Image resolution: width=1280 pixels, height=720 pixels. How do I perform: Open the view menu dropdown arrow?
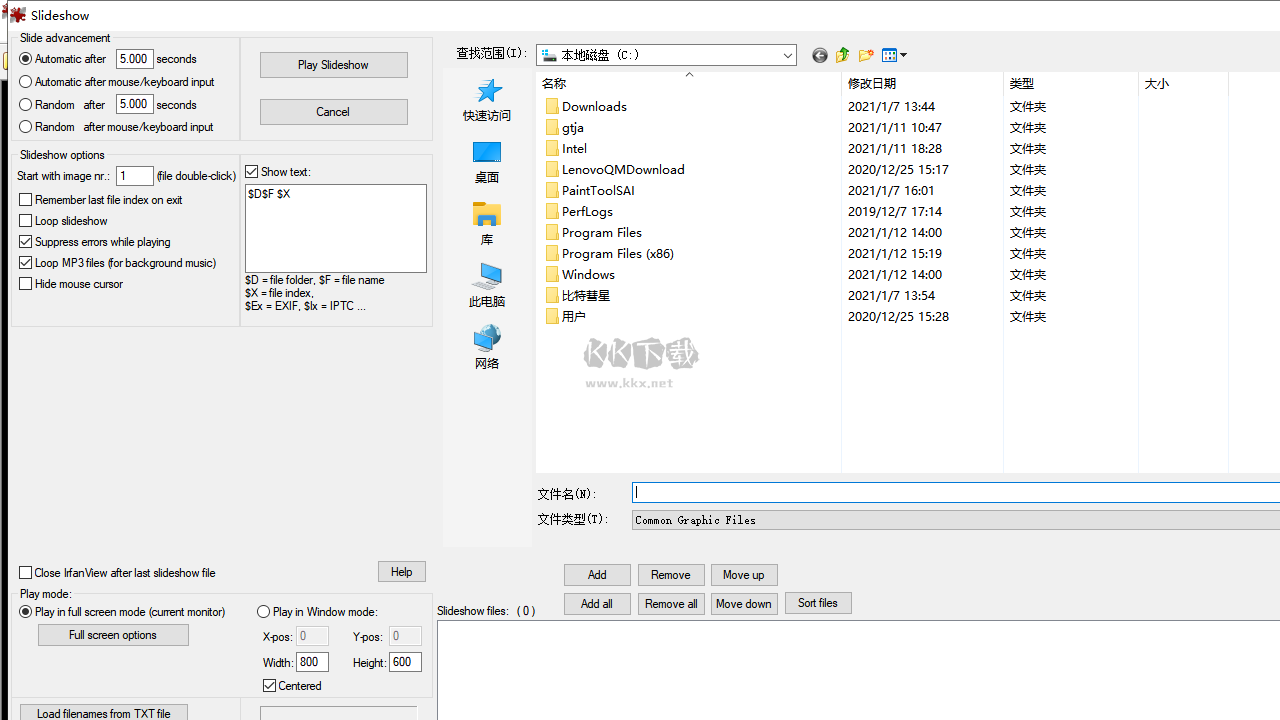coord(903,56)
